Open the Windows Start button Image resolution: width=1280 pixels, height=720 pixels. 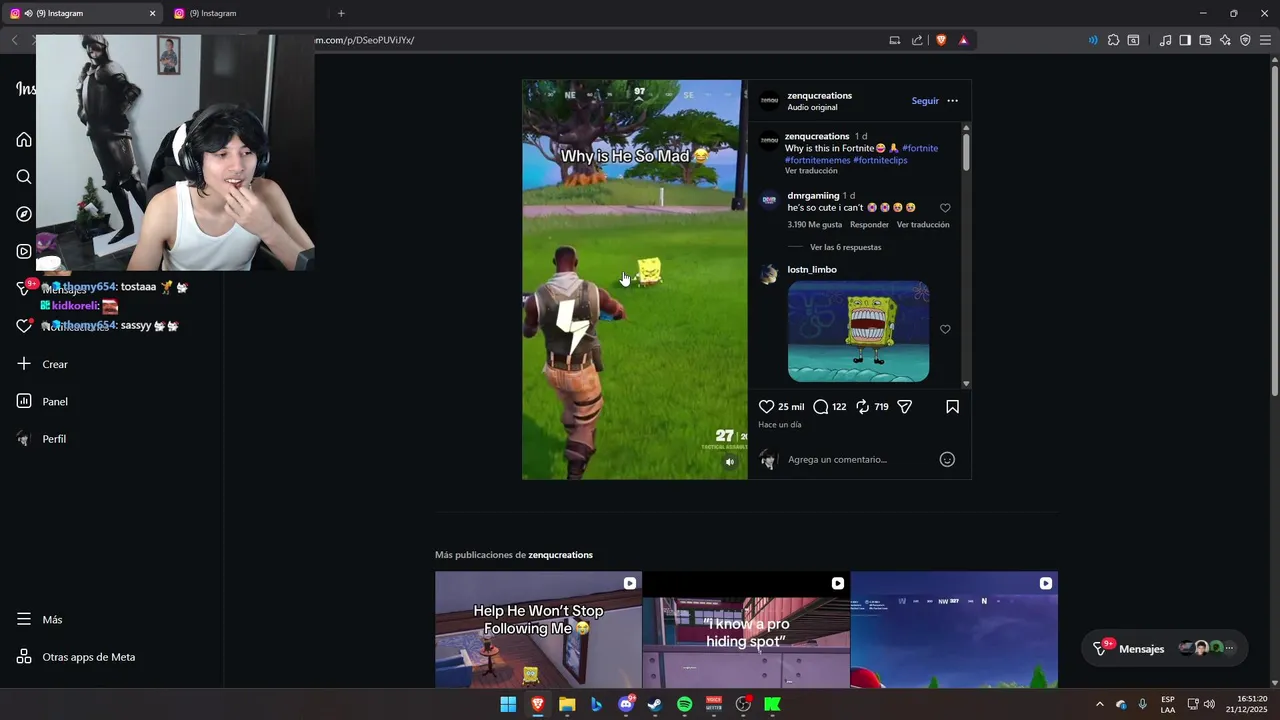tap(508, 704)
